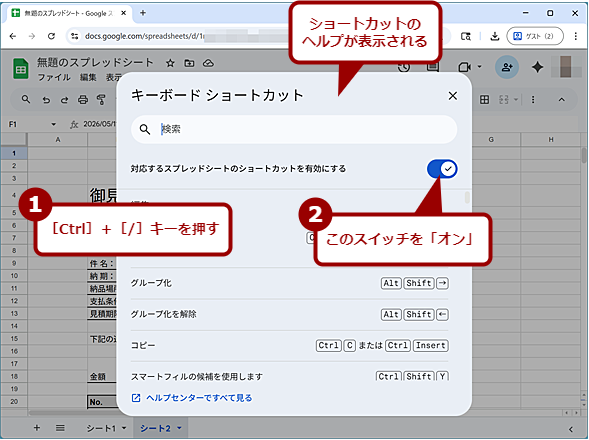Image resolution: width=589 pixels, height=440 pixels.
Task: Open the name box dropdown
Action: pos(53,124)
